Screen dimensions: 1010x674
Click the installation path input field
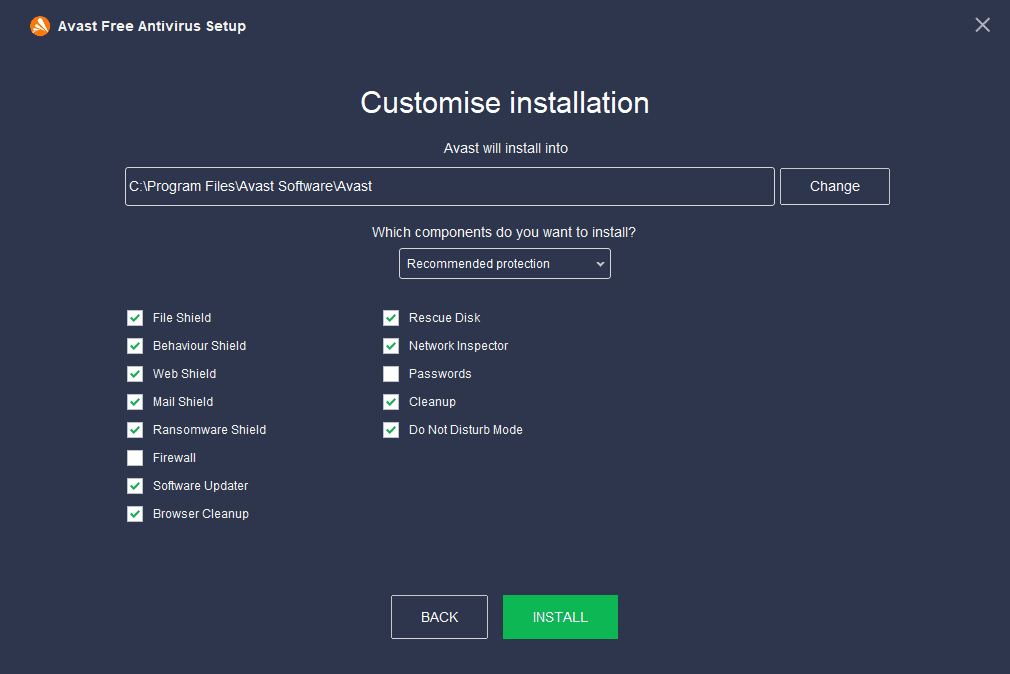pos(450,186)
